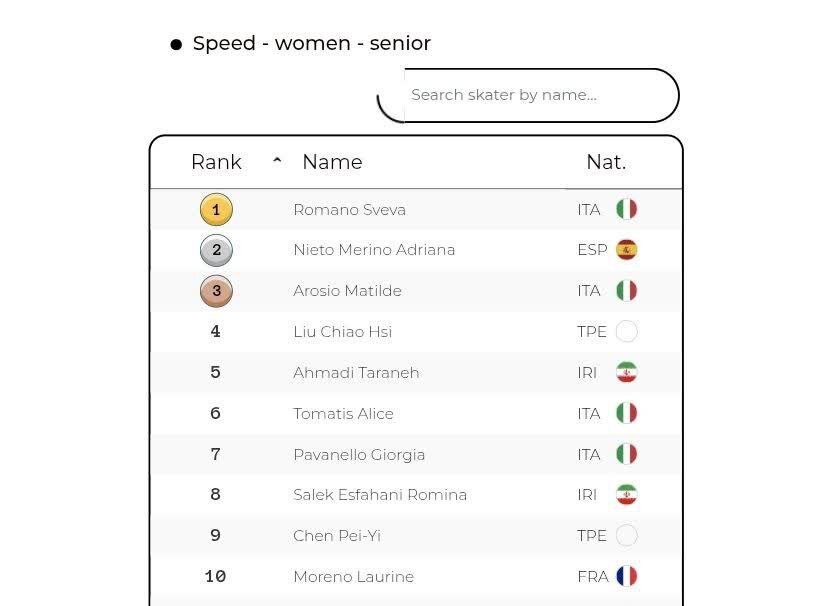Image resolution: width=827 pixels, height=606 pixels.
Task: Open skater Romano Sveva's entry
Action: pyautogui.click(x=349, y=210)
